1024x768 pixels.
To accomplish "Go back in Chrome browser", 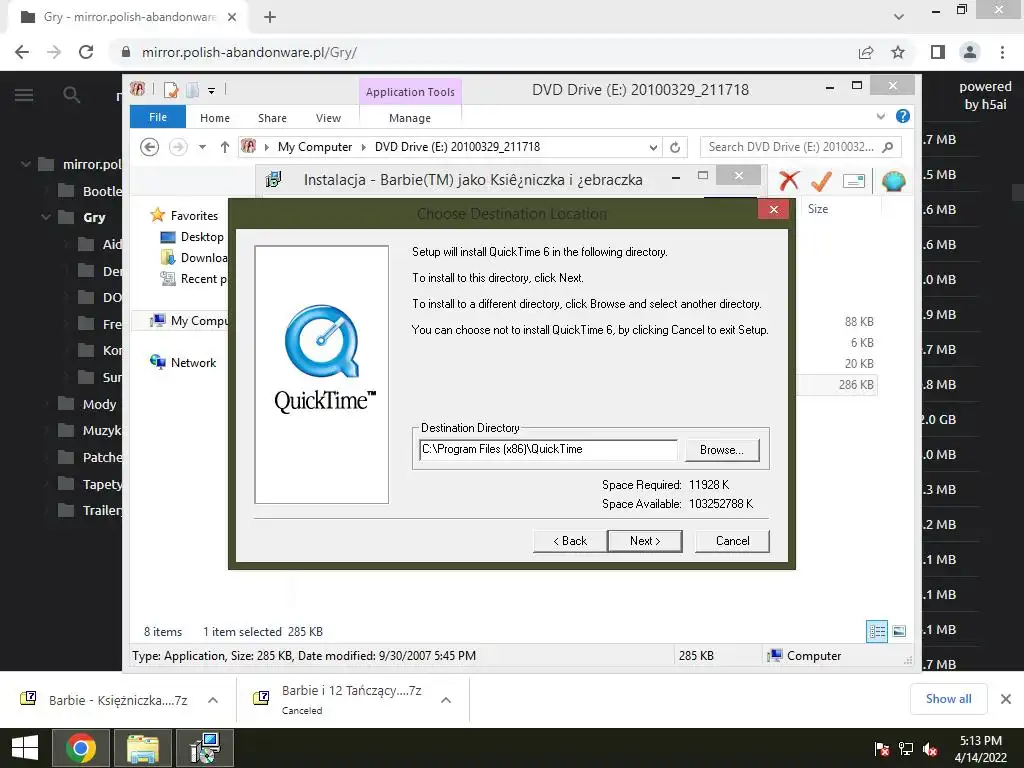I will pos(22,52).
